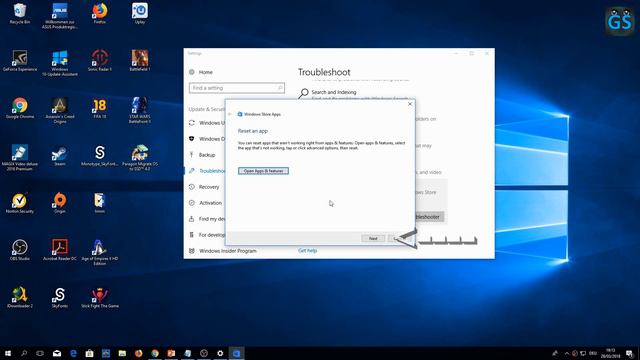Launch Google Chrome from the desktop
The height and width of the screenshot is (360, 640).
(x=20, y=108)
